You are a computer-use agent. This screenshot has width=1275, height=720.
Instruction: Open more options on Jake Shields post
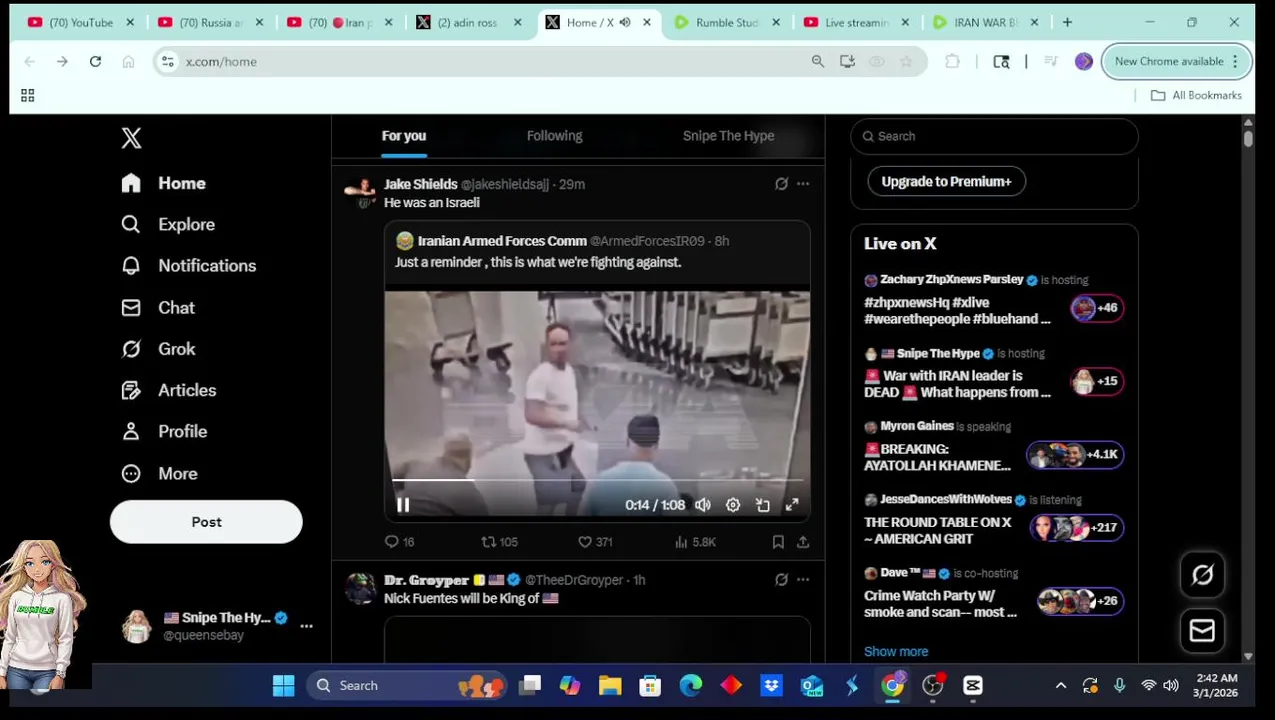click(803, 184)
